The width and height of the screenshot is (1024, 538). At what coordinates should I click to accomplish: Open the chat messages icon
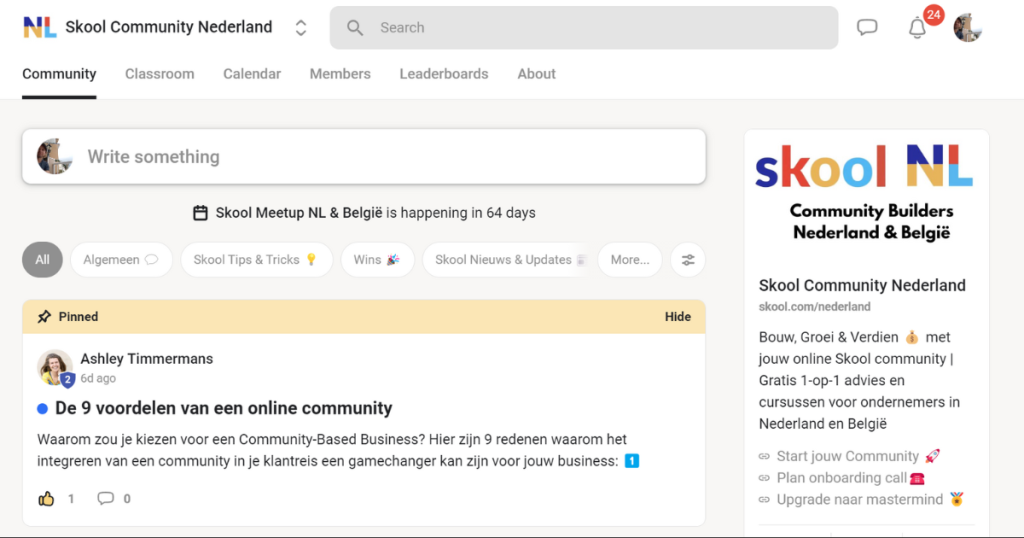867,27
